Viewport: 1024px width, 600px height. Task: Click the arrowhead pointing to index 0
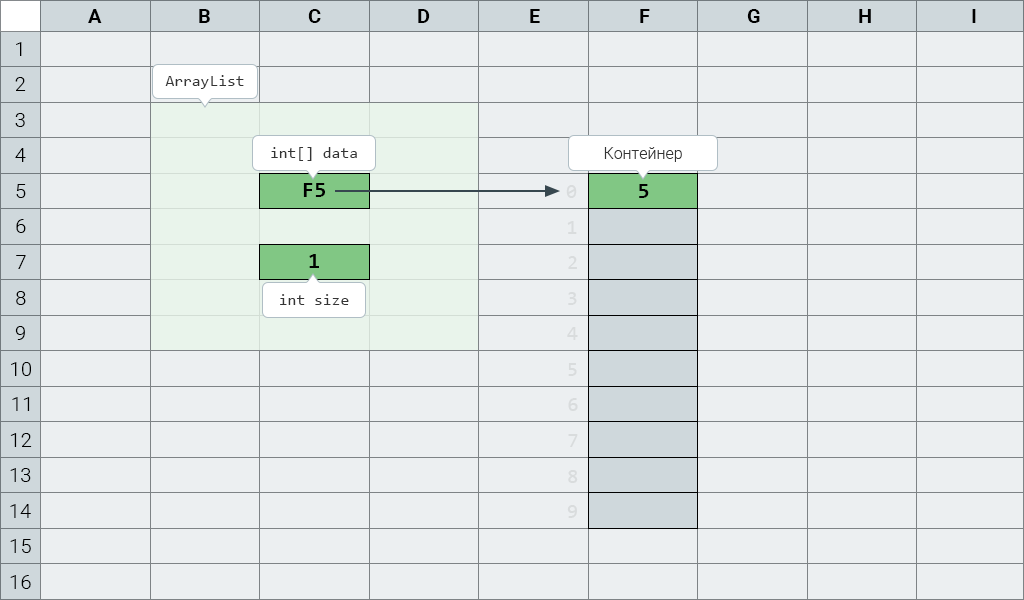[552, 191]
